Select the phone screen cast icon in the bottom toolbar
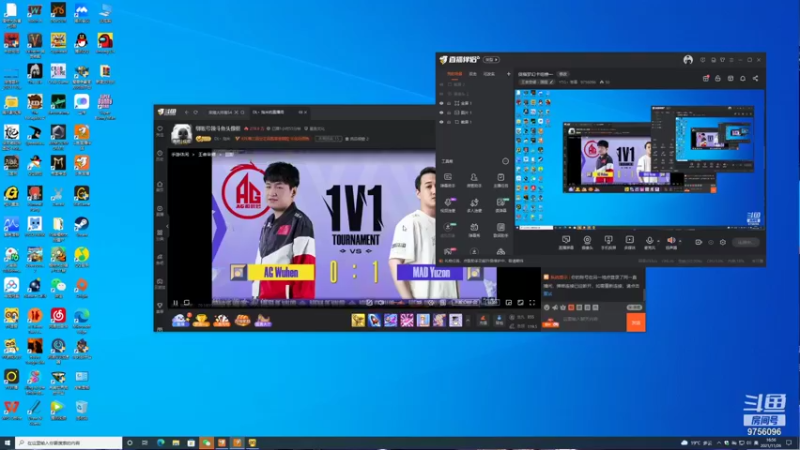 tap(608, 240)
